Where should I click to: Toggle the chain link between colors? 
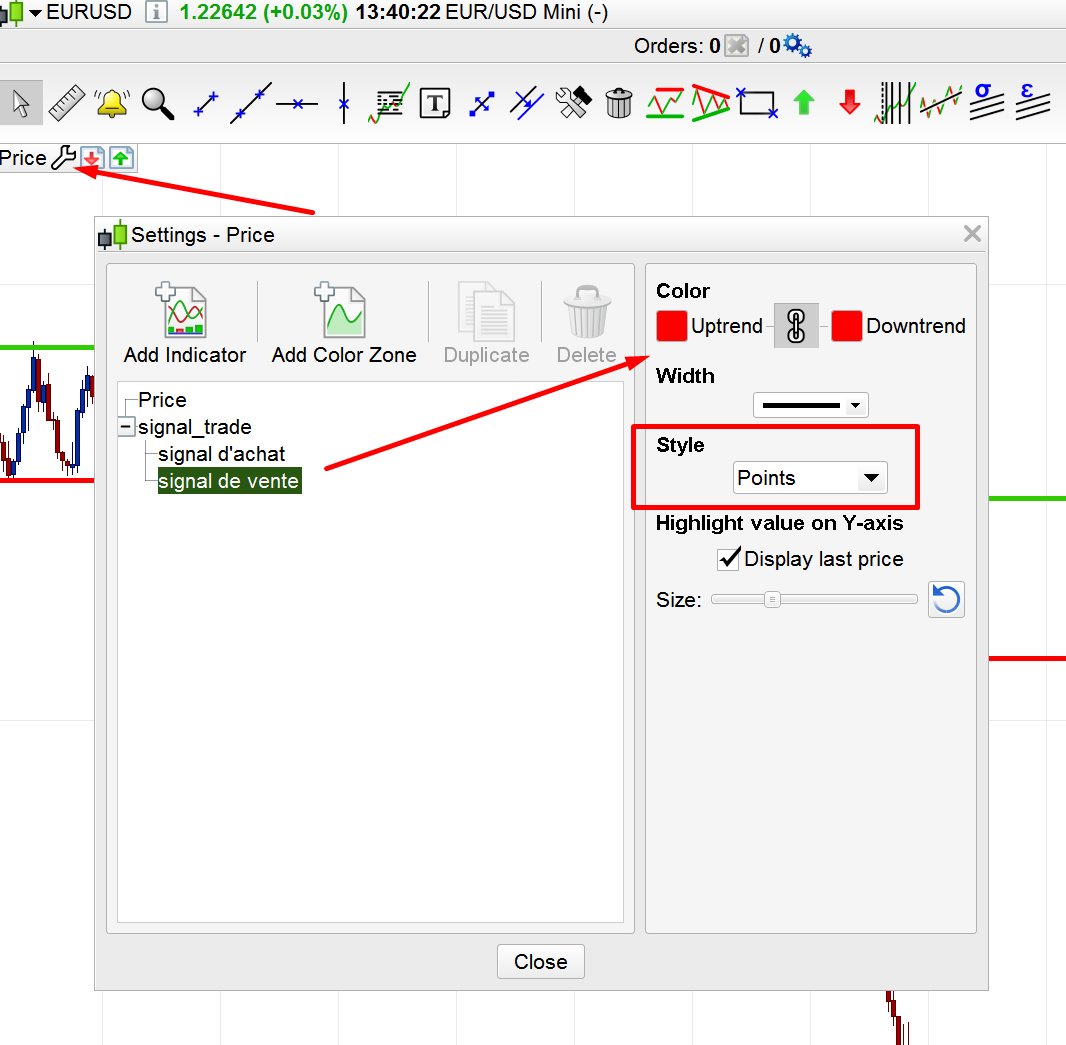click(x=796, y=326)
